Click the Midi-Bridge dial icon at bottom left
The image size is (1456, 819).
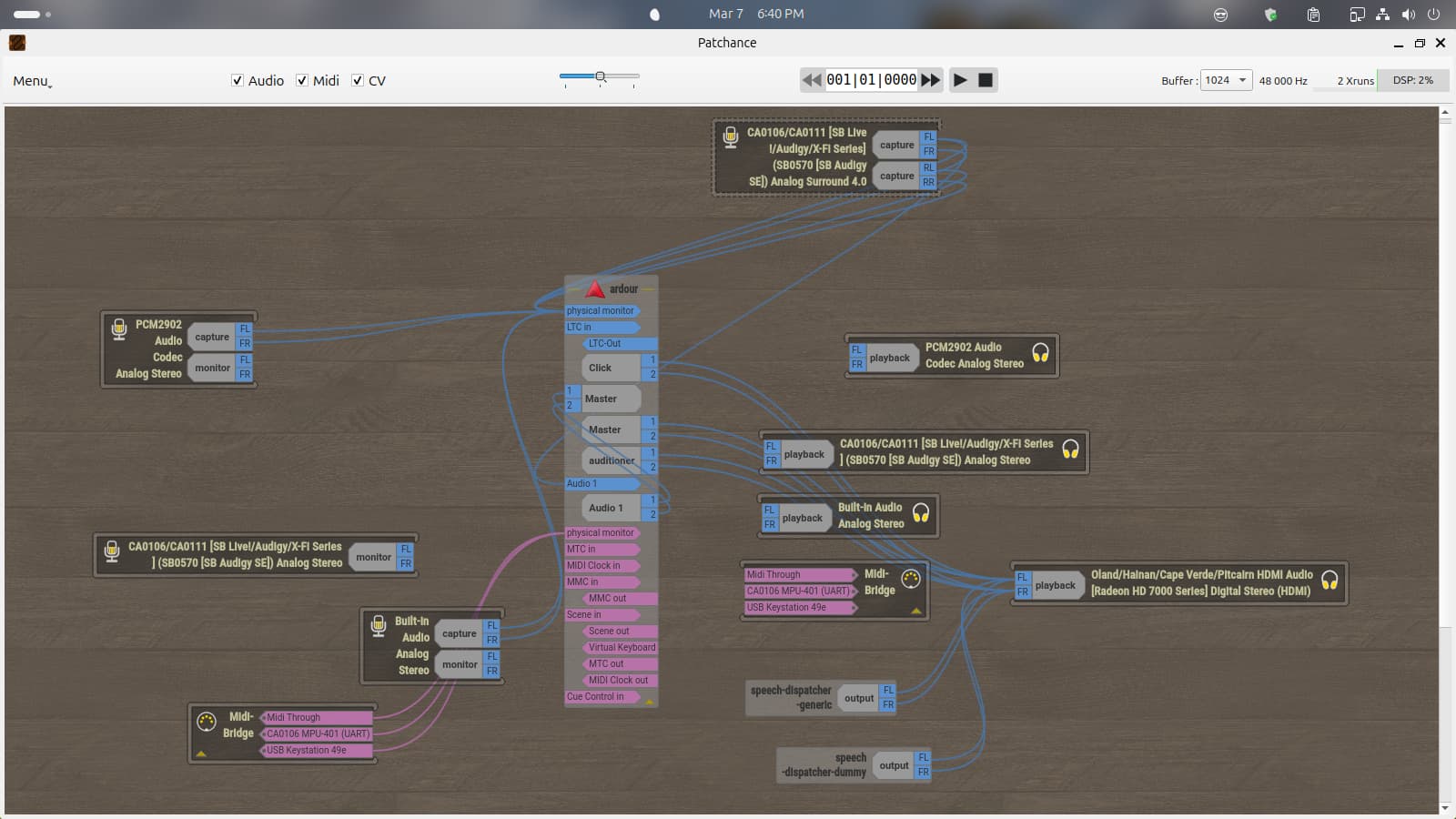[207, 722]
